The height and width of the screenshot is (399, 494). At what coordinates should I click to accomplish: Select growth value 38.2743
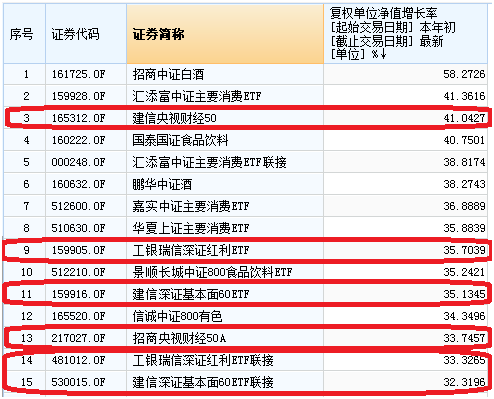[x=464, y=184]
